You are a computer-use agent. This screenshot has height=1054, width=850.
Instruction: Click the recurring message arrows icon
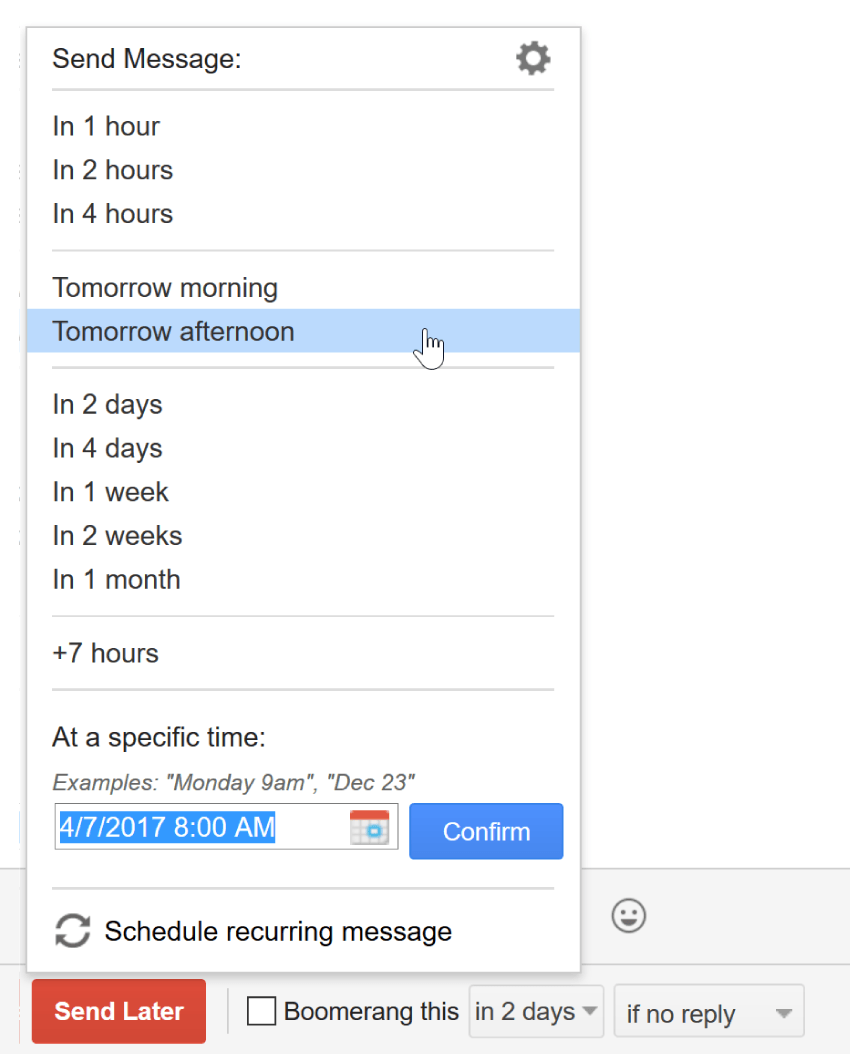pyautogui.click(x=72, y=931)
